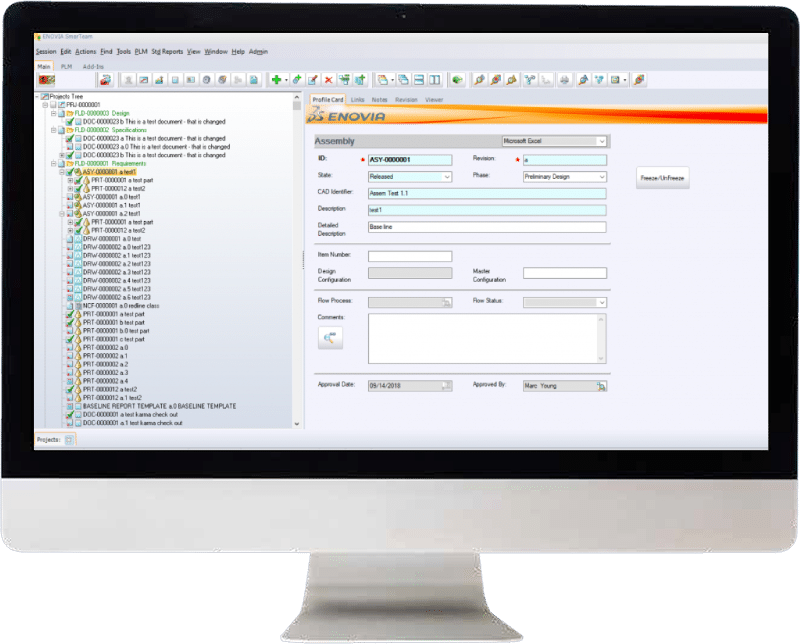This screenshot has height=644, width=800.
Task: Click the printer icon in the toolbar
Action: [564, 78]
